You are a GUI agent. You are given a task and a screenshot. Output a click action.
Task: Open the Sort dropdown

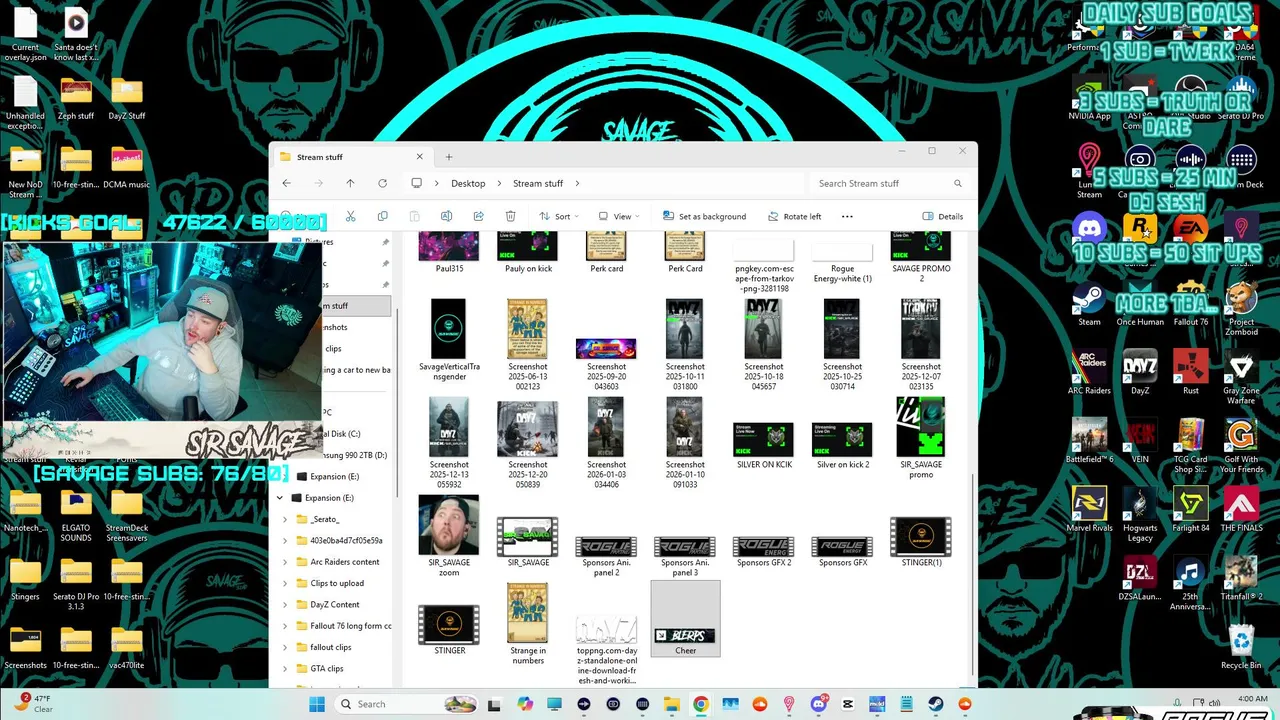pyautogui.click(x=558, y=216)
